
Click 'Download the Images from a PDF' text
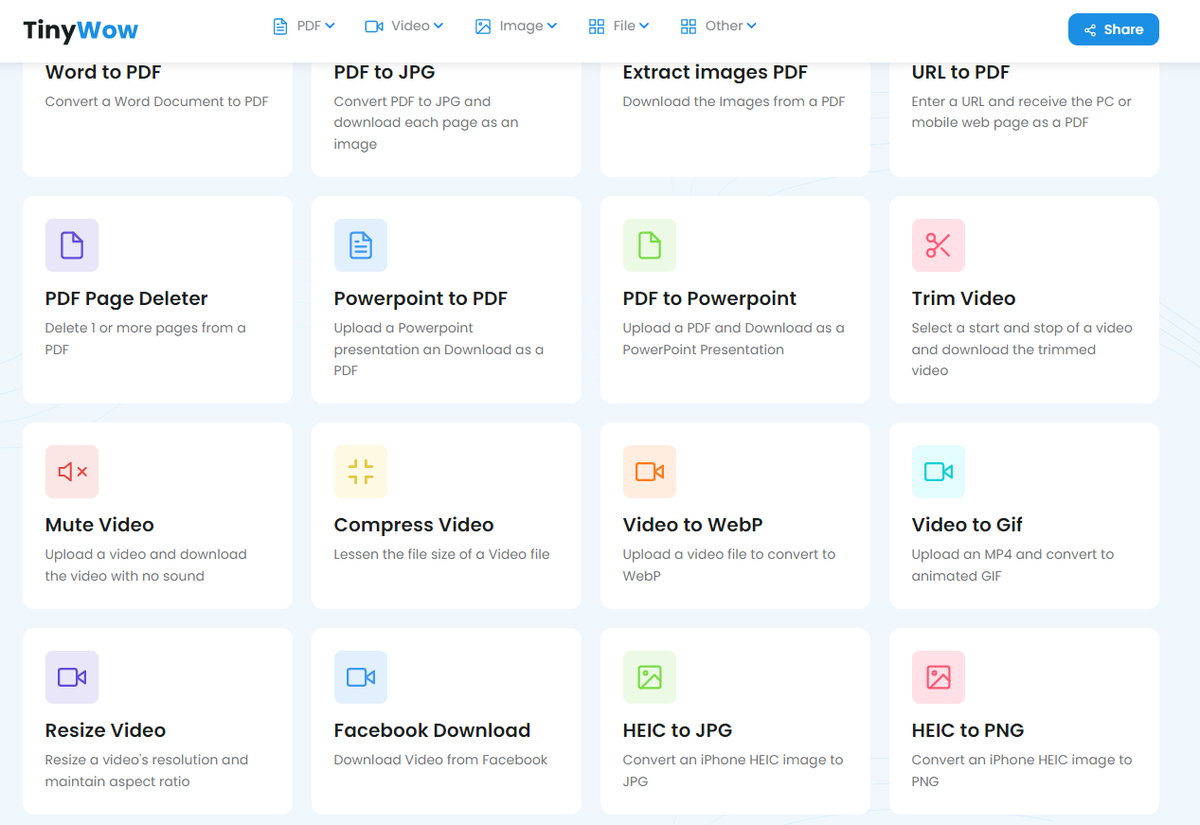734,101
